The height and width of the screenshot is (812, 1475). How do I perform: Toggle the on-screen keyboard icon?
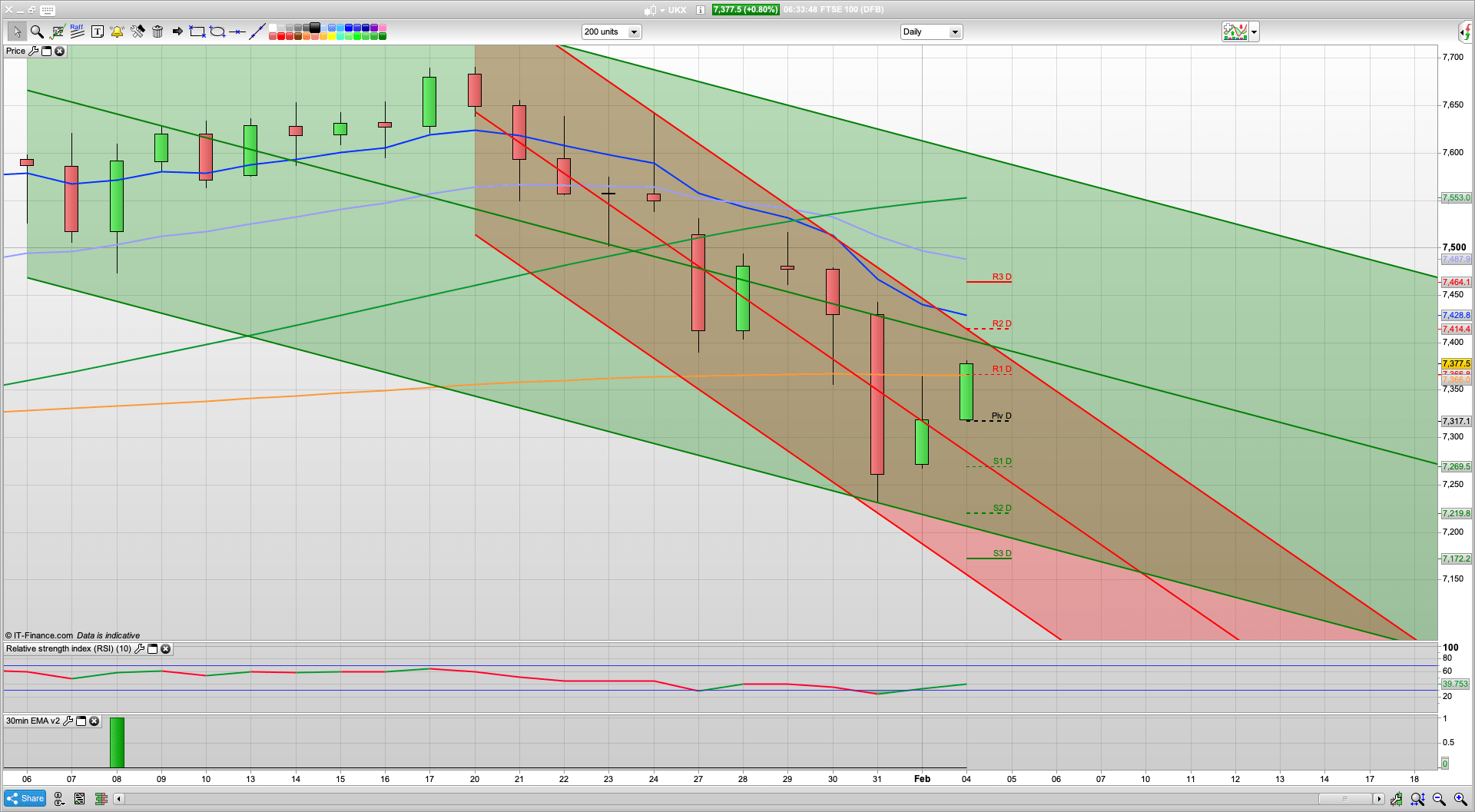tap(48, 10)
